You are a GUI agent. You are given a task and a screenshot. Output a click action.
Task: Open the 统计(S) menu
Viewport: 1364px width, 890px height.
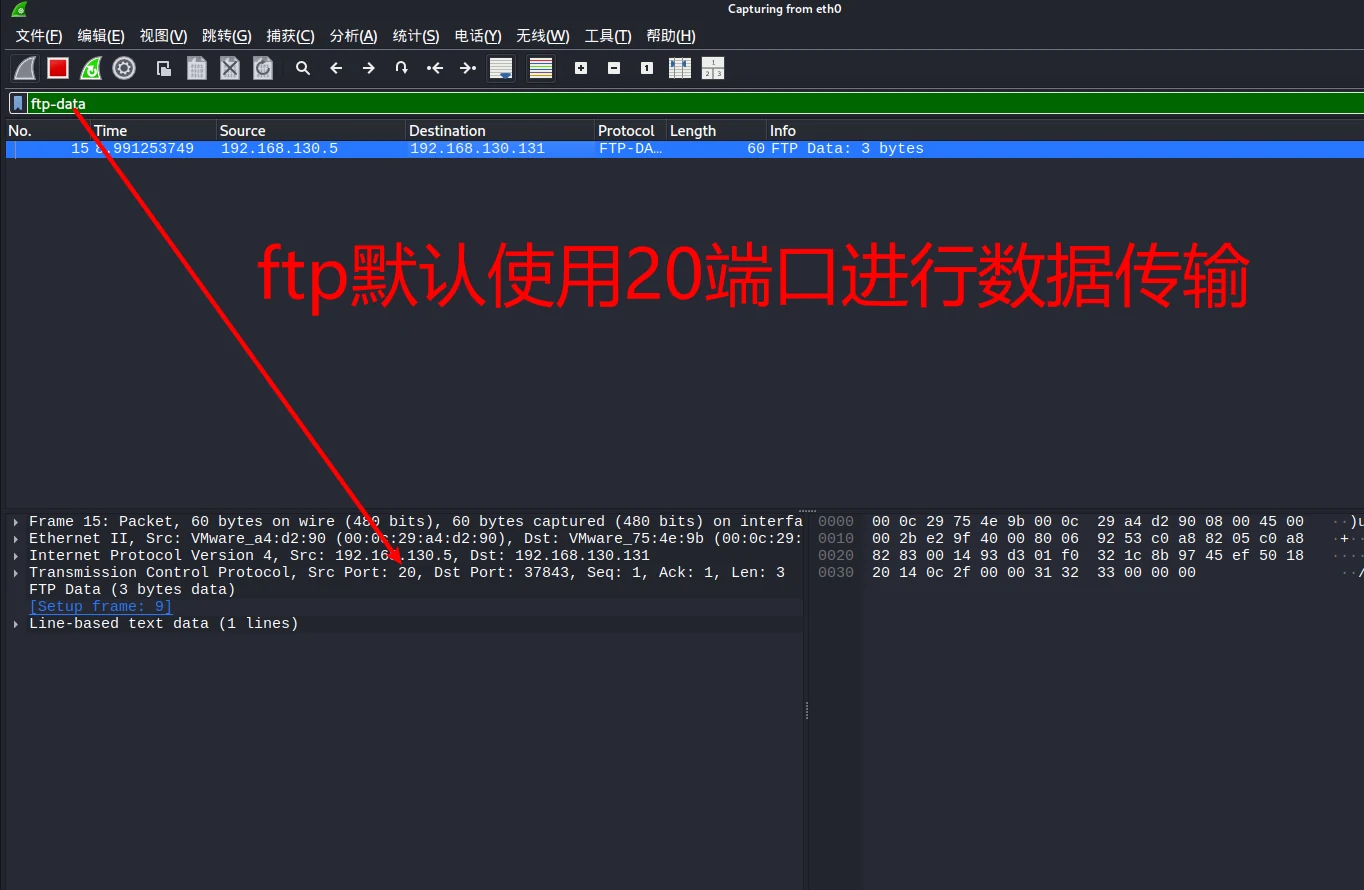click(x=416, y=36)
